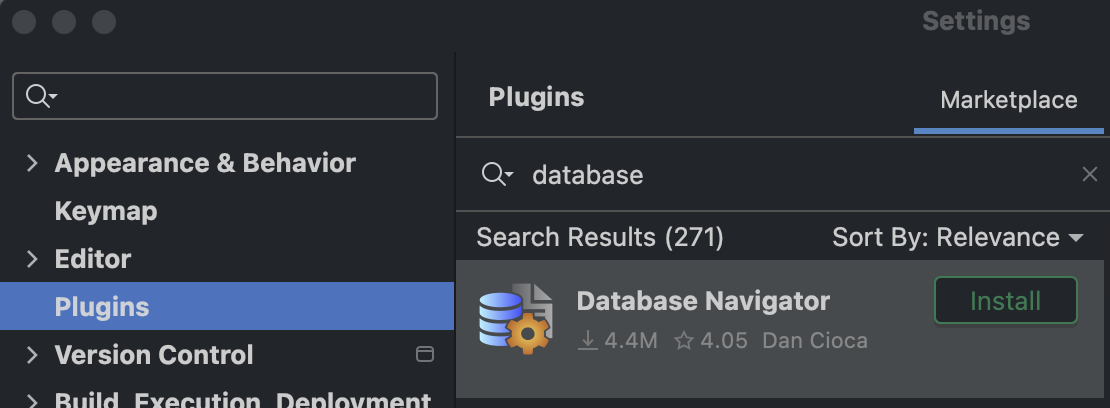The height and width of the screenshot is (408, 1110).
Task: Select Plugins in the settings tree
Action: pyautogui.click(x=102, y=307)
